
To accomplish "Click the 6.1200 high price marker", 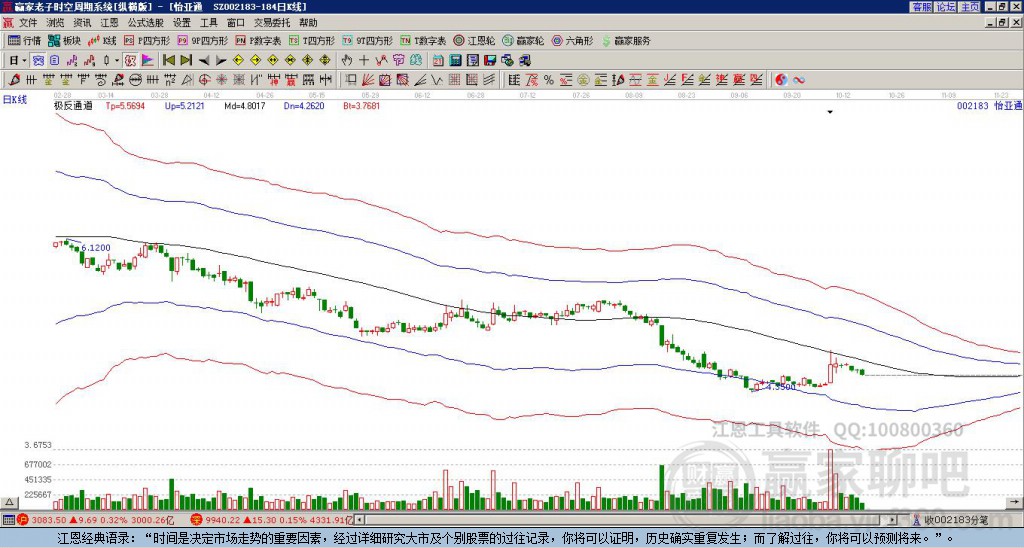I will pyautogui.click(x=95, y=248).
